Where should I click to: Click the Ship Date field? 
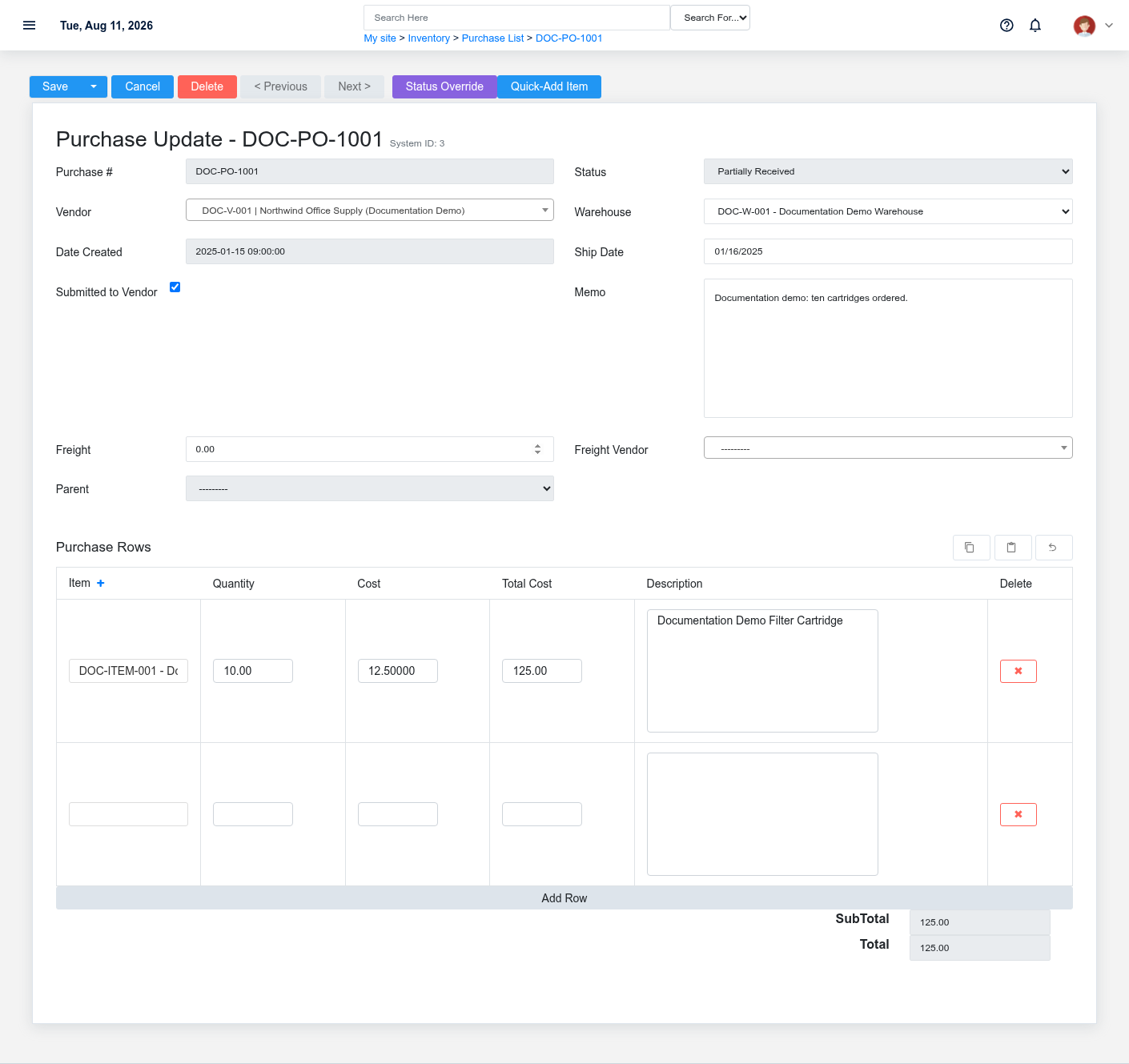(888, 251)
